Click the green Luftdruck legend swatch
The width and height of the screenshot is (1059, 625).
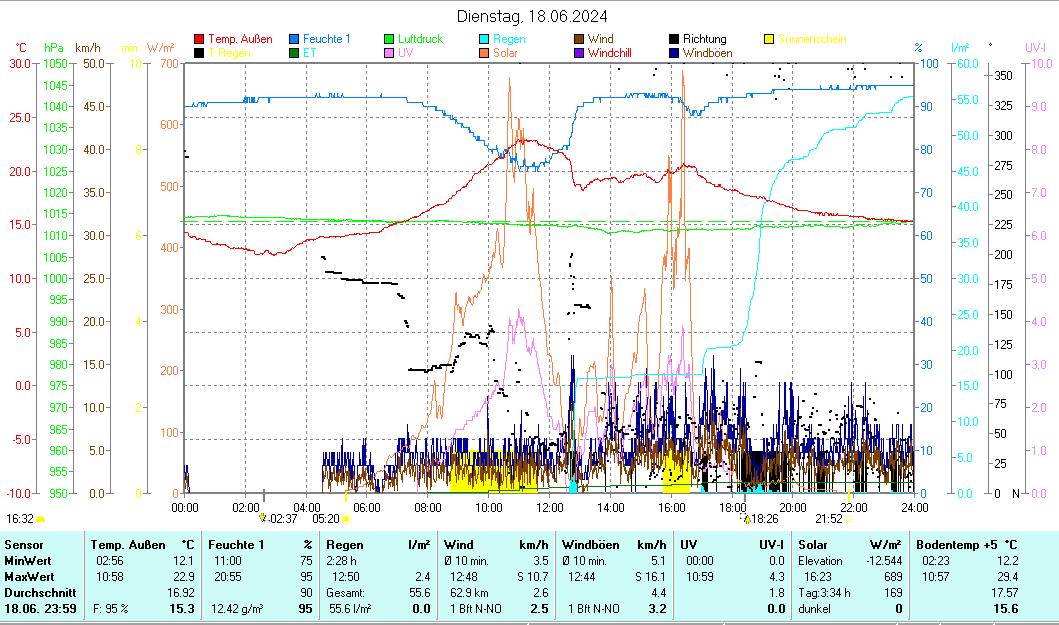point(388,39)
